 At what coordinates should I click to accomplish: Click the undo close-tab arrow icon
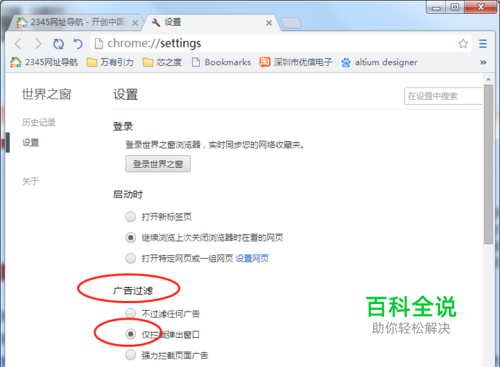click(x=78, y=44)
